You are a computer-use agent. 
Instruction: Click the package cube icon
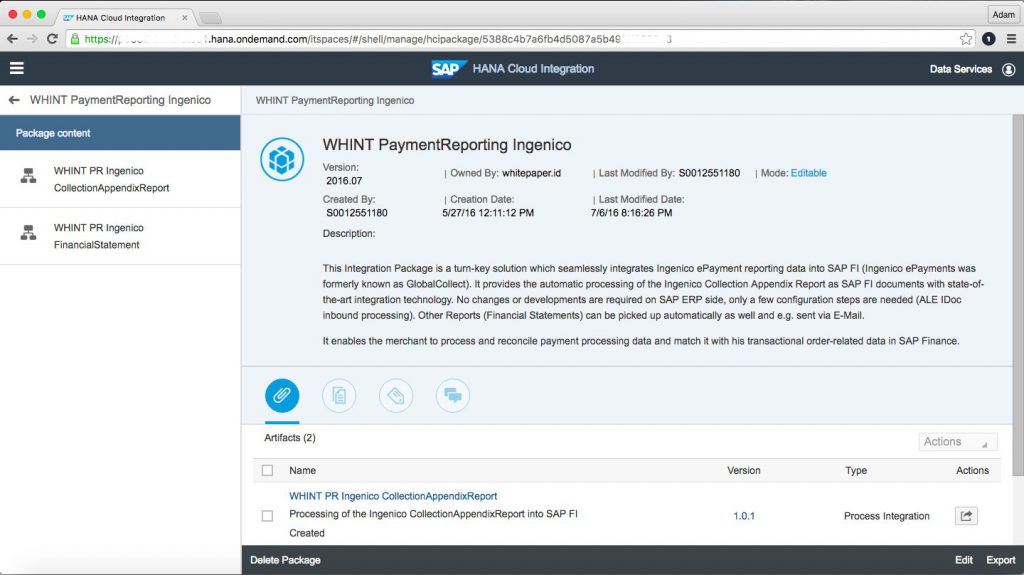[x=282, y=159]
